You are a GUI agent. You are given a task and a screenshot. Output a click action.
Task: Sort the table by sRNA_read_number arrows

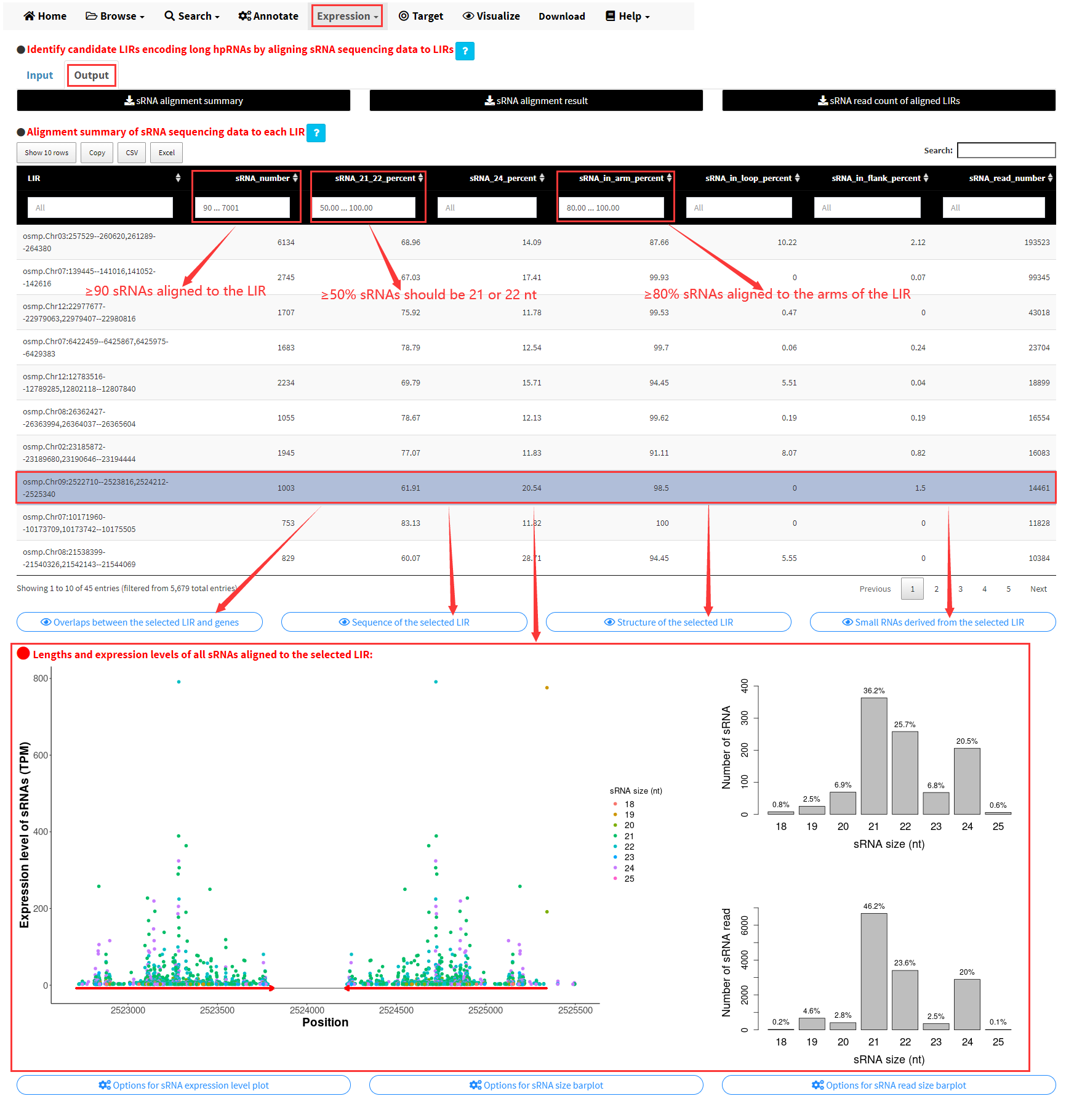[x=1050, y=178]
